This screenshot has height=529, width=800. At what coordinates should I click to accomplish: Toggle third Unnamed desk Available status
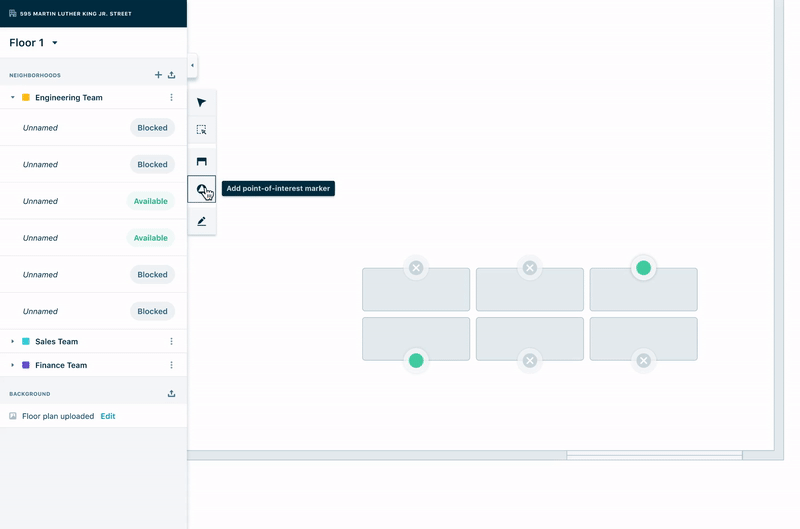pos(151,201)
